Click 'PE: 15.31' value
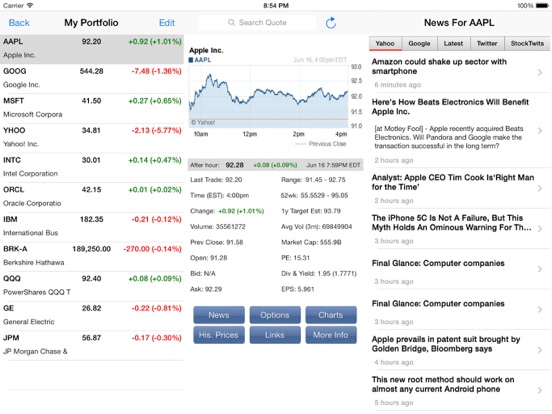This screenshot has height=414, width=552. tap(295, 258)
